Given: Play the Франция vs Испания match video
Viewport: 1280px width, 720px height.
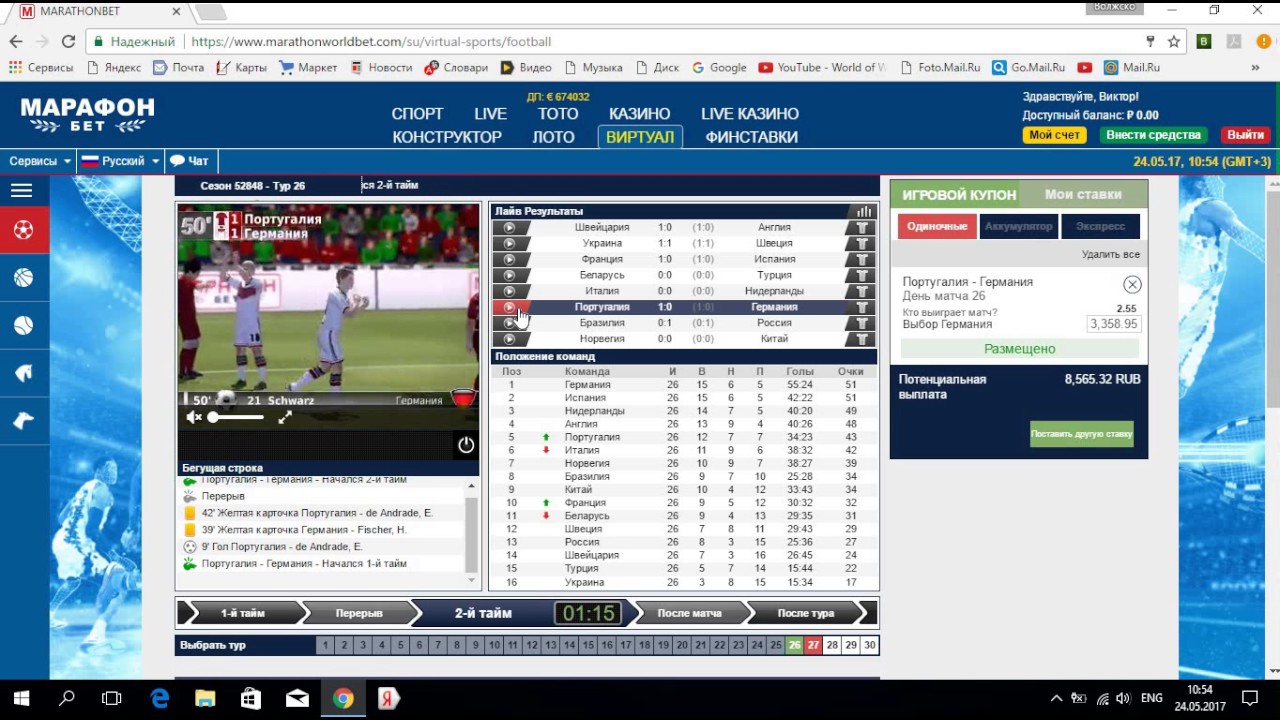Looking at the screenshot, I should click(x=510, y=259).
